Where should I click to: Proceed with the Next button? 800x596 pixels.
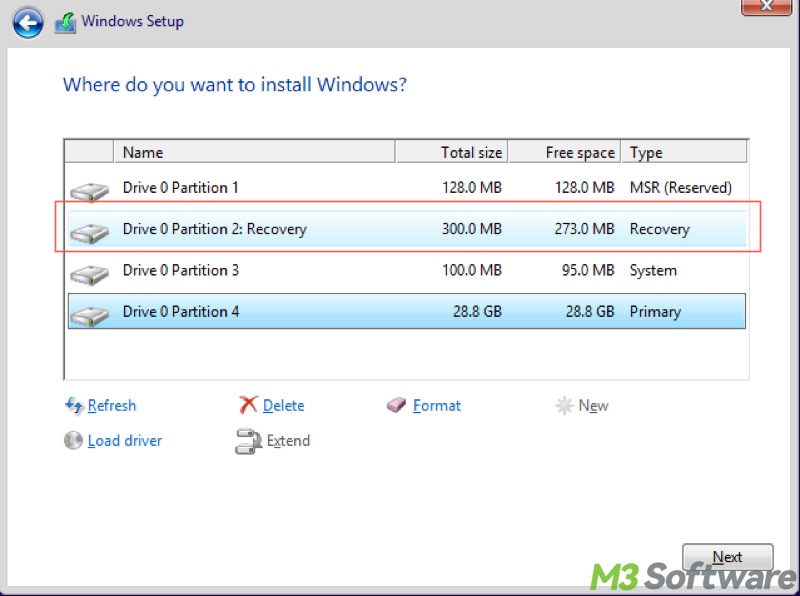728,557
